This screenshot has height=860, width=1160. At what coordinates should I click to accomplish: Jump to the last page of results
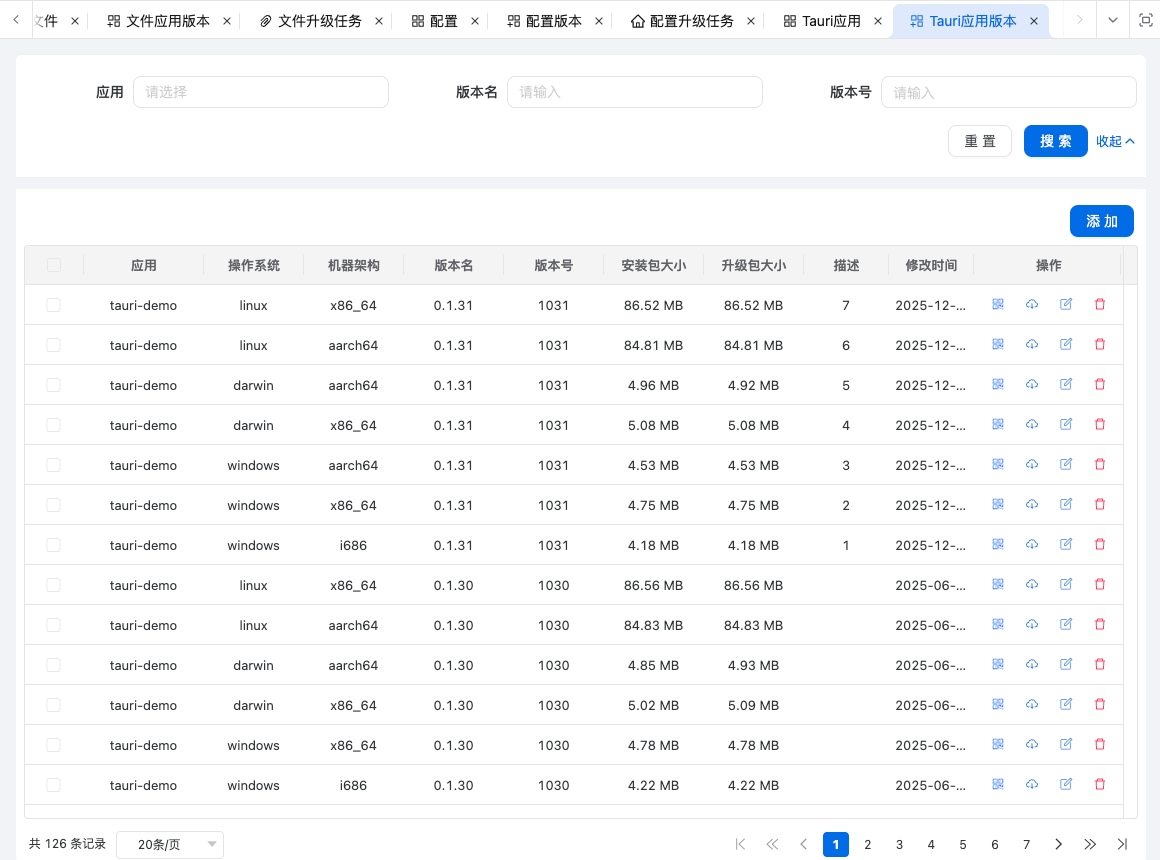[x=1122, y=844]
